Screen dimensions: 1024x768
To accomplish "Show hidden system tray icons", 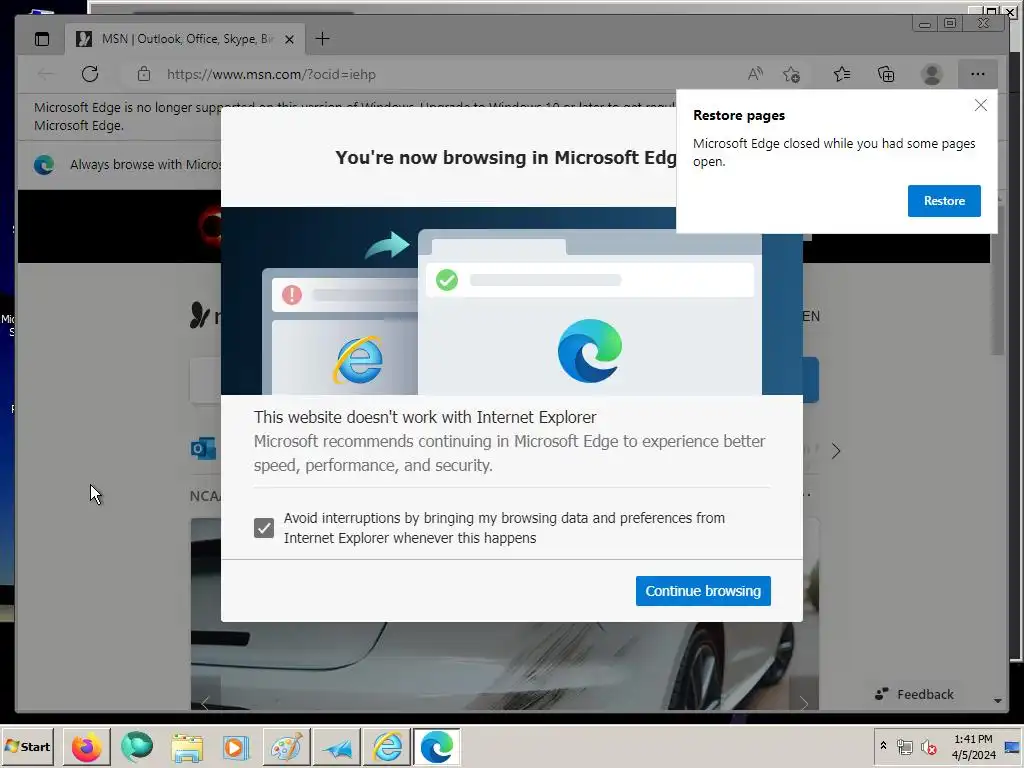I will point(883,746).
